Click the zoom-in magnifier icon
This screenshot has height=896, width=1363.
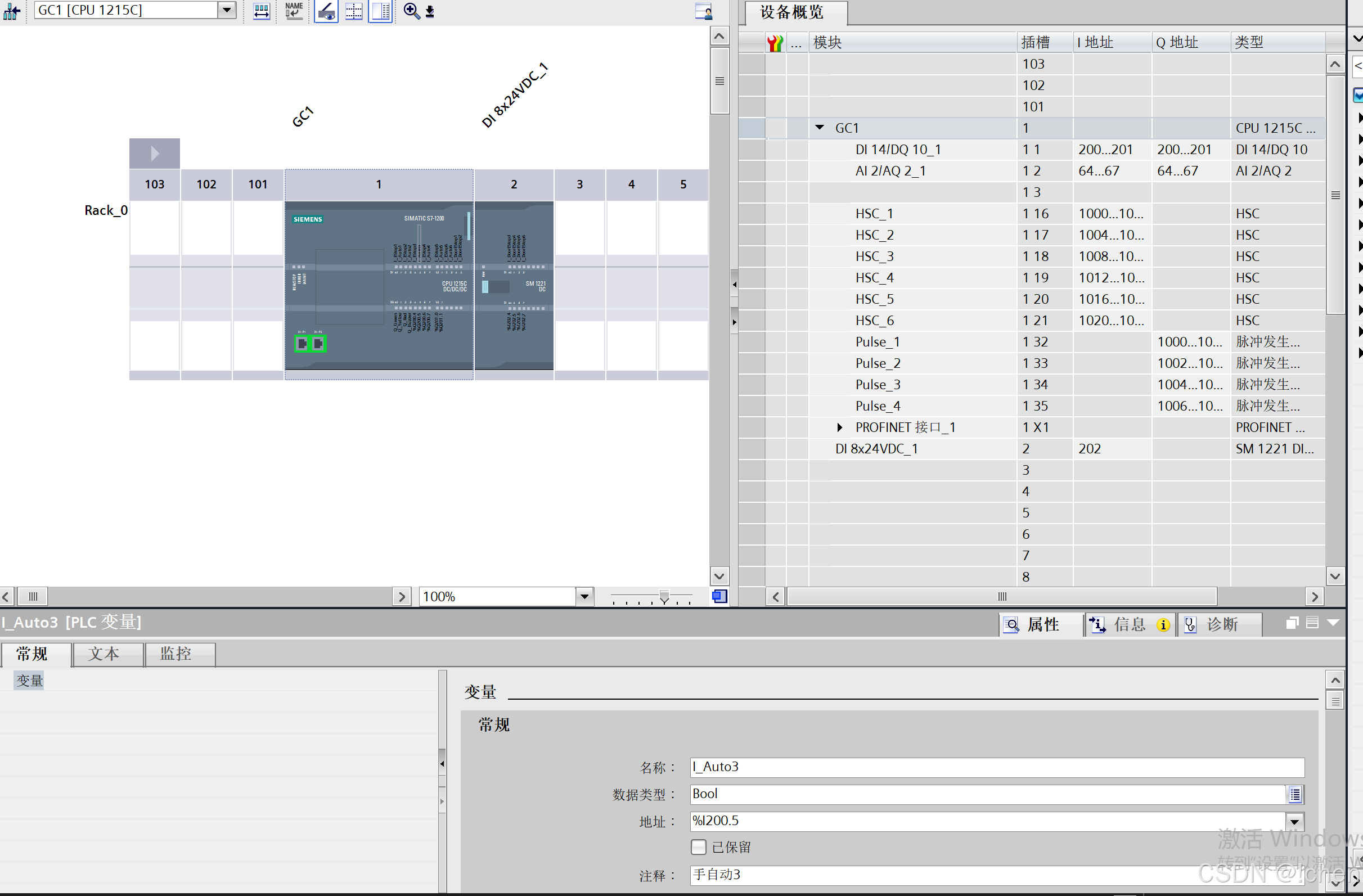click(411, 11)
